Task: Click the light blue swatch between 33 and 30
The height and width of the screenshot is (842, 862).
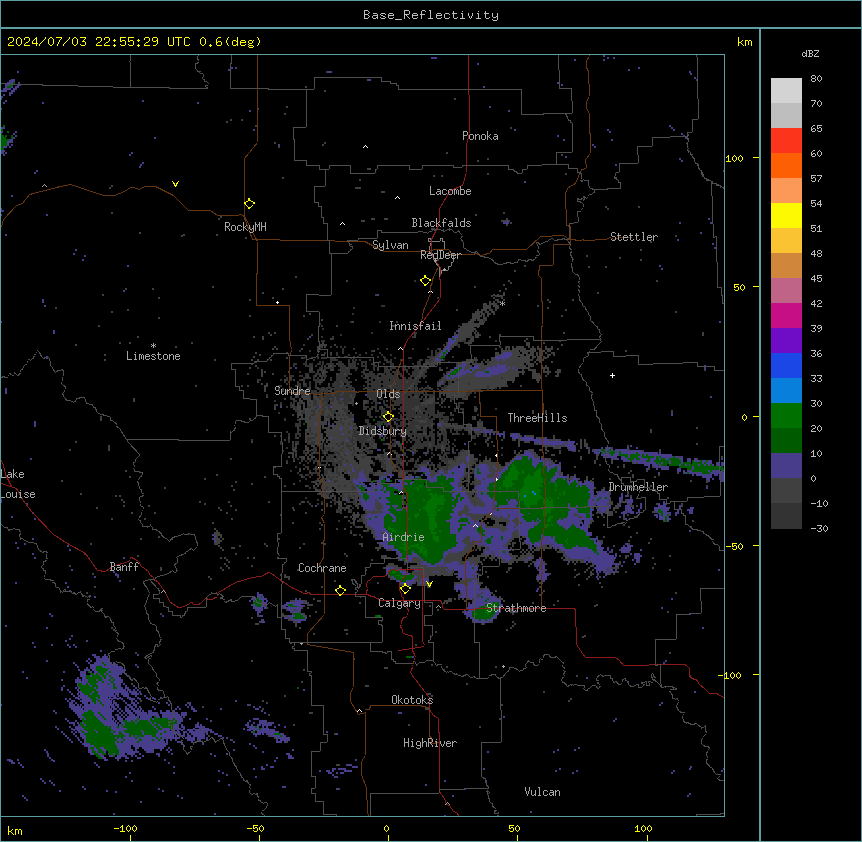Action: [x=786, y=390]
